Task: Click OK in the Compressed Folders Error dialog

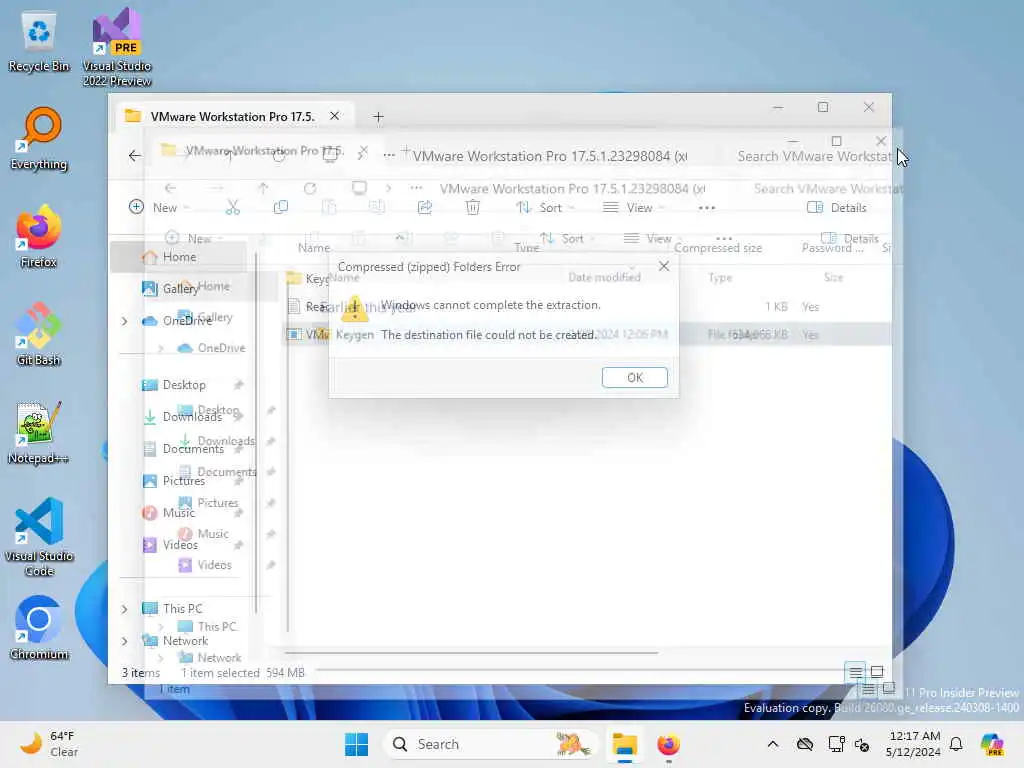Action: point(634,377)
